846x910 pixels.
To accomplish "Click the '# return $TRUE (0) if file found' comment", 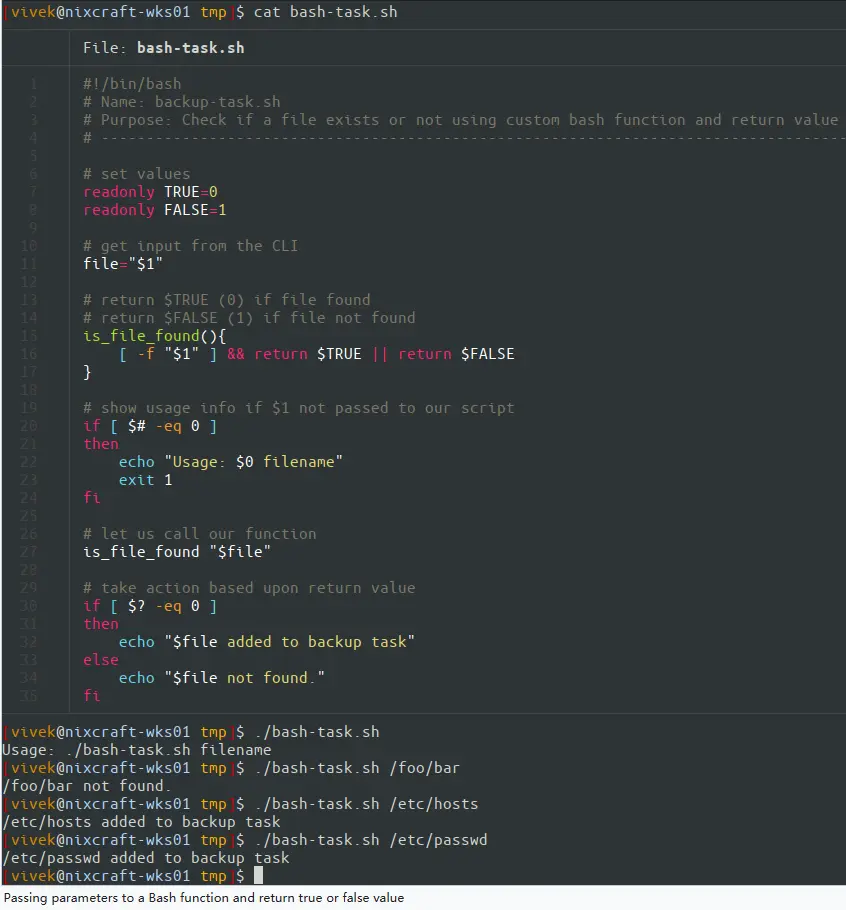I will click(x=226, y=299).
